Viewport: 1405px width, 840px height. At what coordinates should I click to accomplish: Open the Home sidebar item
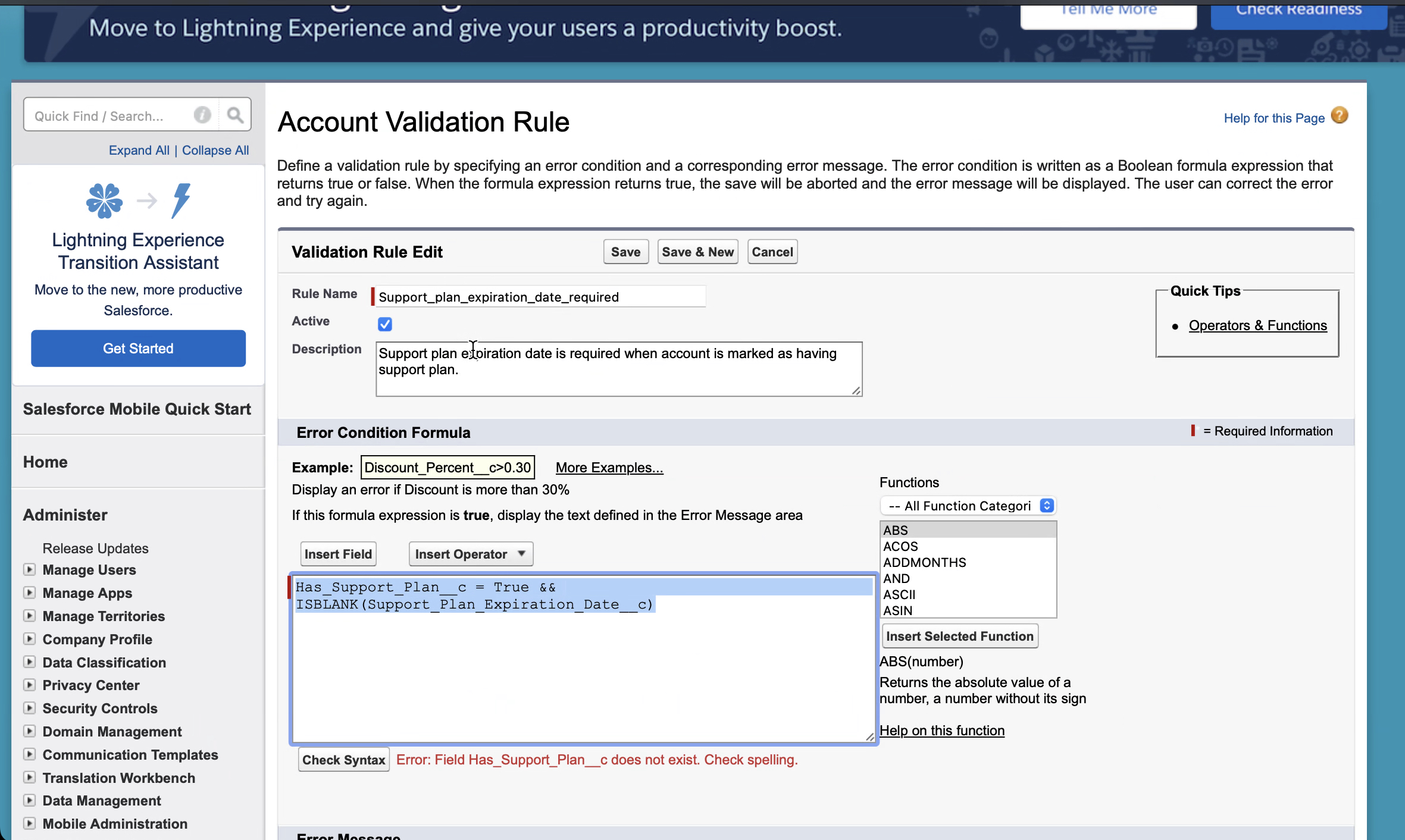click(45, 462)
